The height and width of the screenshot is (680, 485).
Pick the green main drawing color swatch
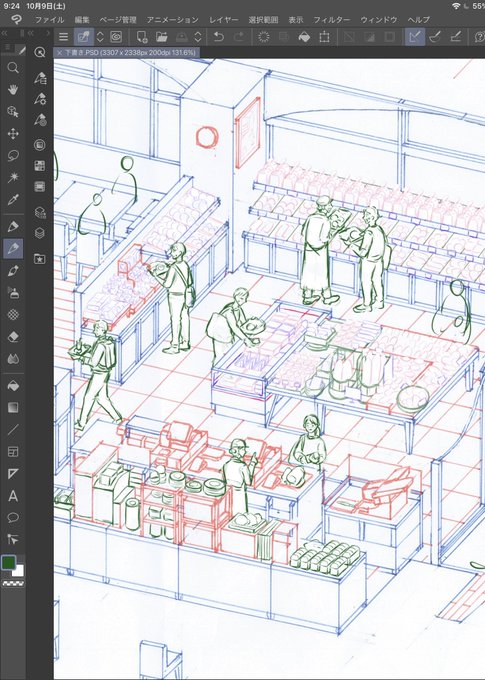(x=9, y=563)
